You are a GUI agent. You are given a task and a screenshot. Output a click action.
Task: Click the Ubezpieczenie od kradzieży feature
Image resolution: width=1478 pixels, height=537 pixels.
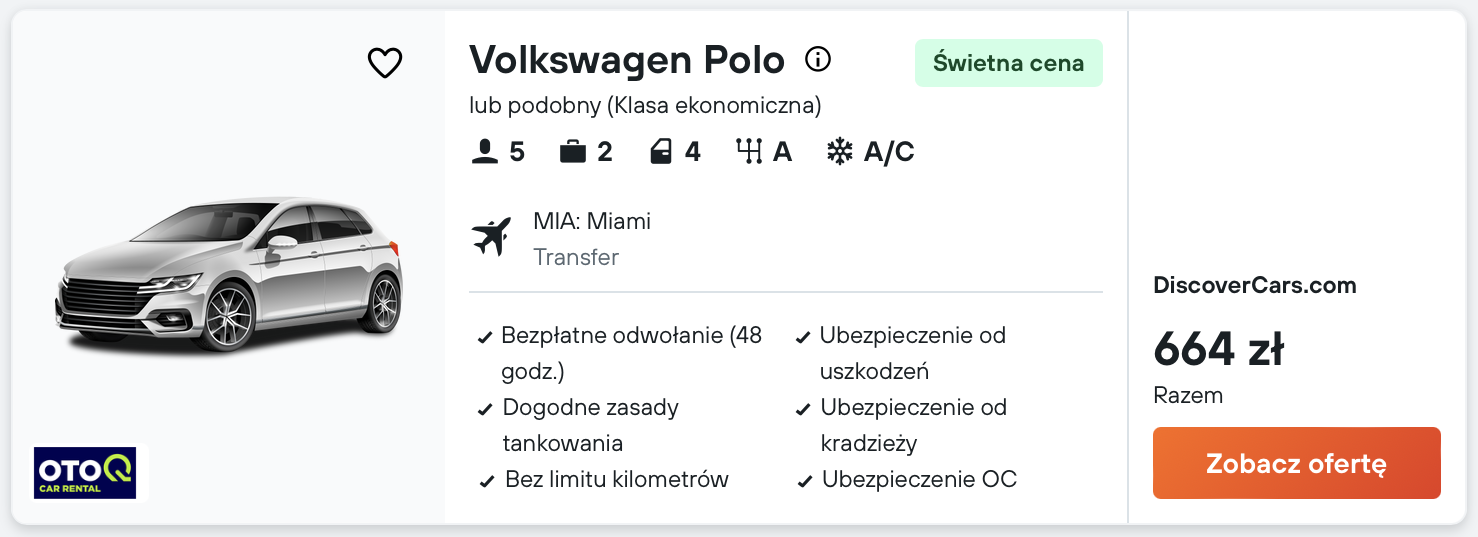click(913, 425)
